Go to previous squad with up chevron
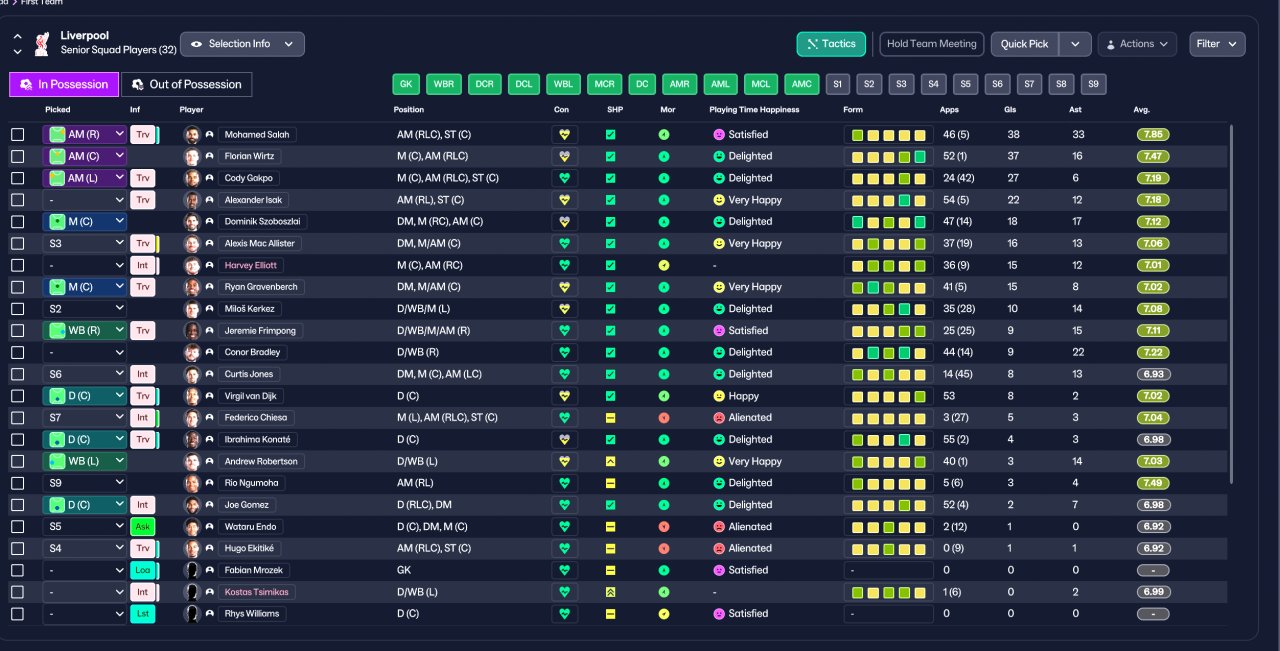The image size is (1280, 651). tap(17, 36)
